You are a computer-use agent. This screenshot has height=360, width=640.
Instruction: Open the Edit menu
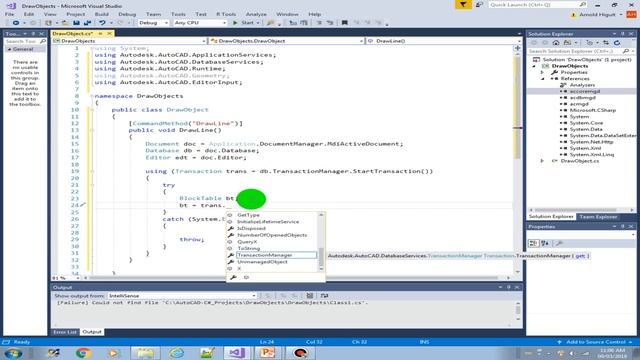(x=29, y=14)
